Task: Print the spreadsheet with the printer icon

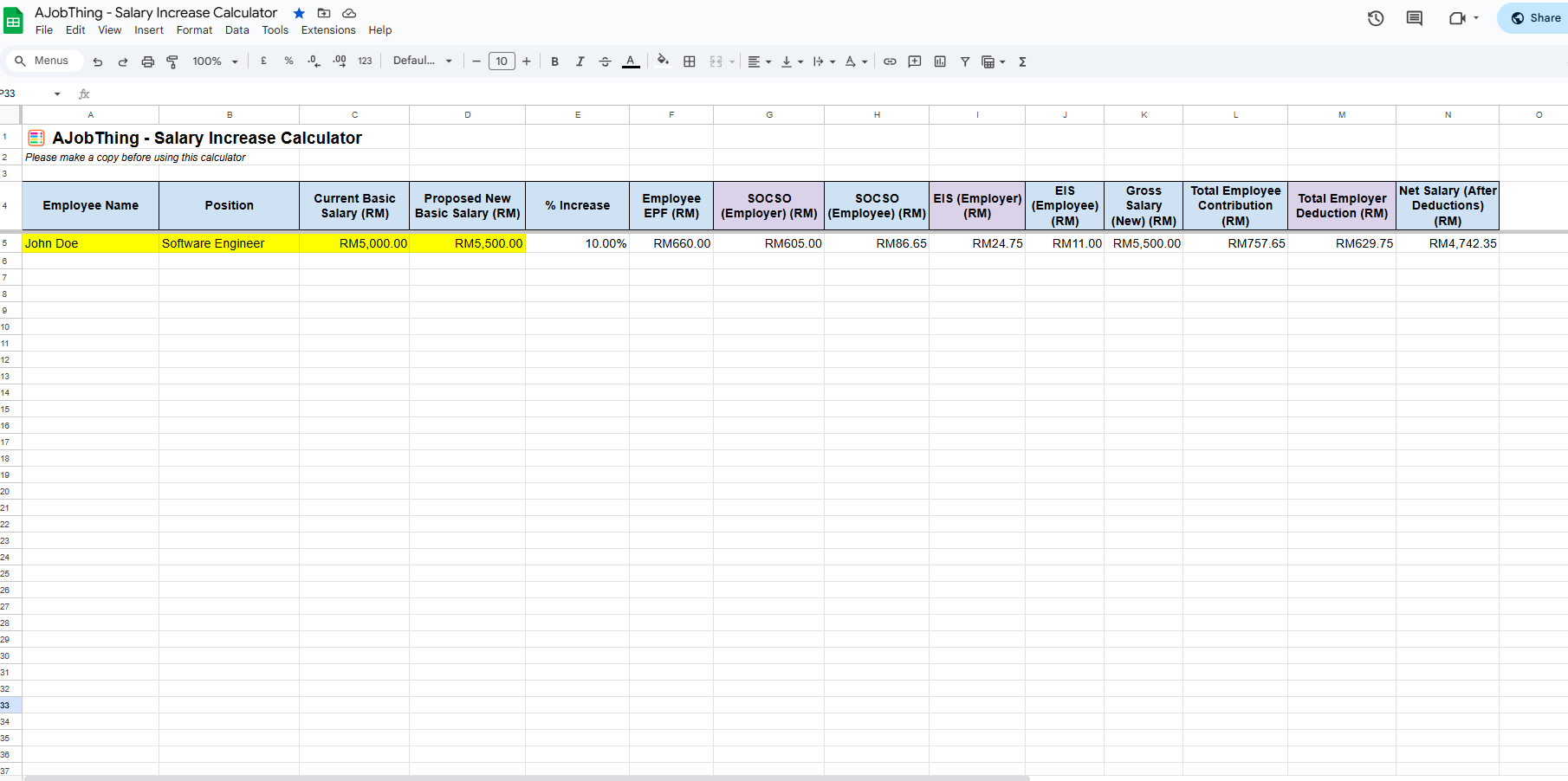Action: click(x=148, y=61)
